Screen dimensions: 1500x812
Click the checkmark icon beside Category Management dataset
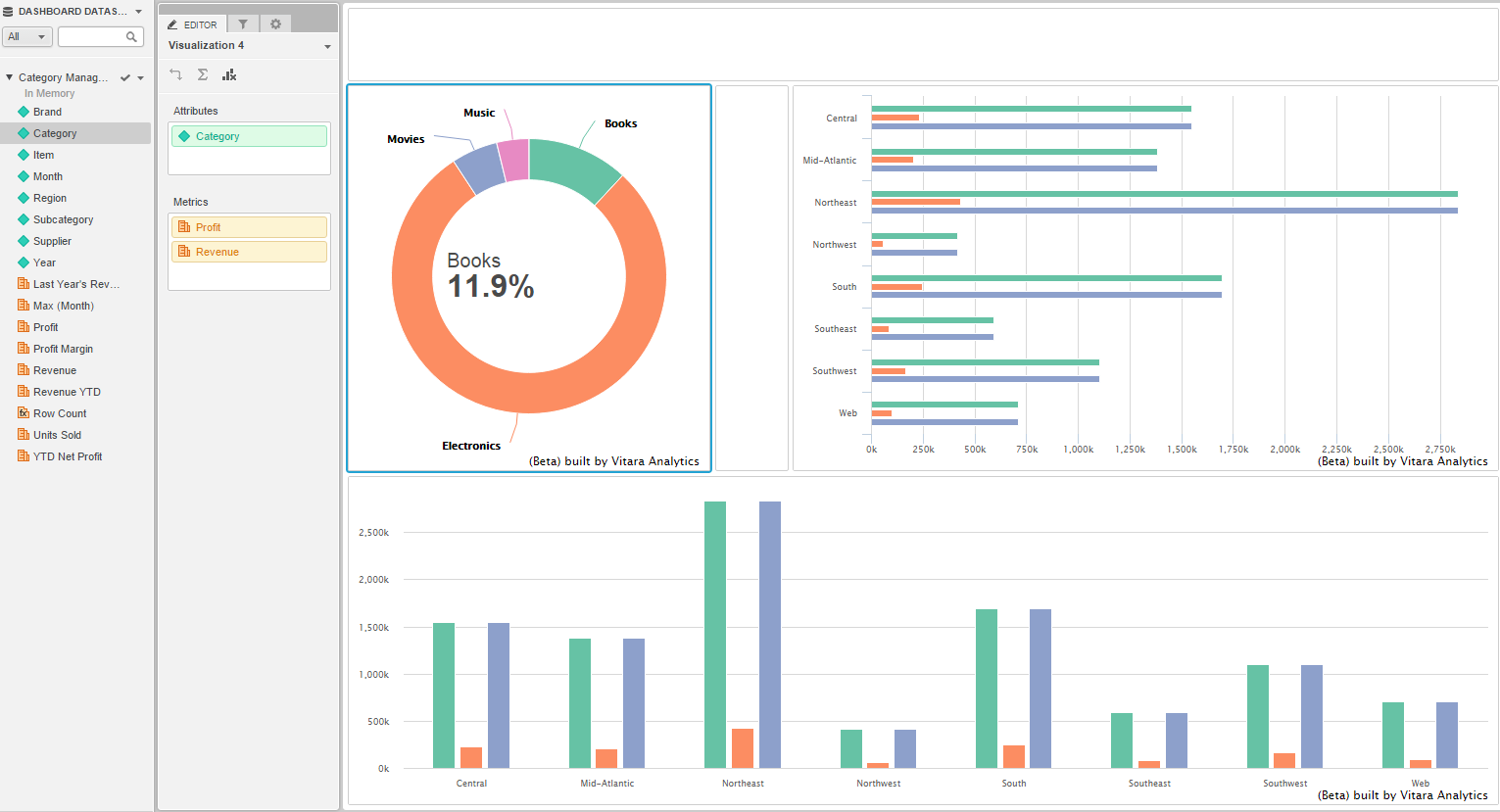coord(125,77)
